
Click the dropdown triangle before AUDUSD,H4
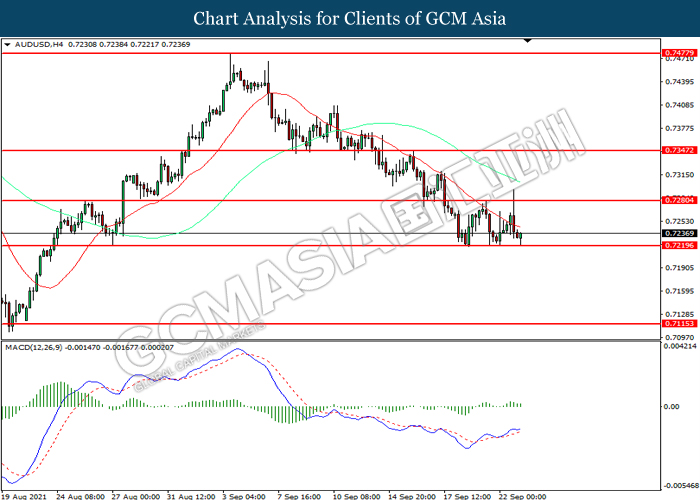(x=7, y=45)
